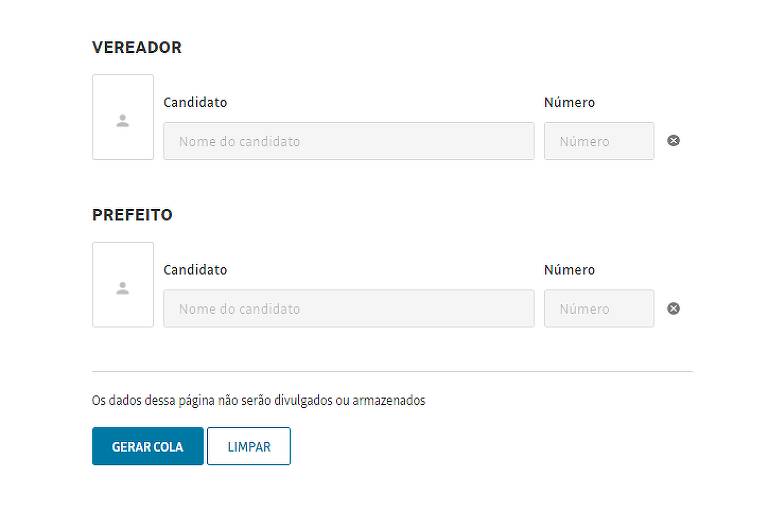The width and height of the screenshot is (768, 512).
Task: Focus the Vereador 'Número' input field
Action: click(x=599, y=141)
